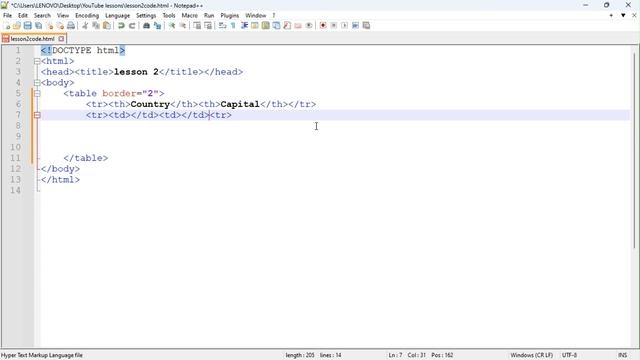The height and width of the screenshot is (360, 640).
Task: Open the Plugins menu
Action: [230, 16]
